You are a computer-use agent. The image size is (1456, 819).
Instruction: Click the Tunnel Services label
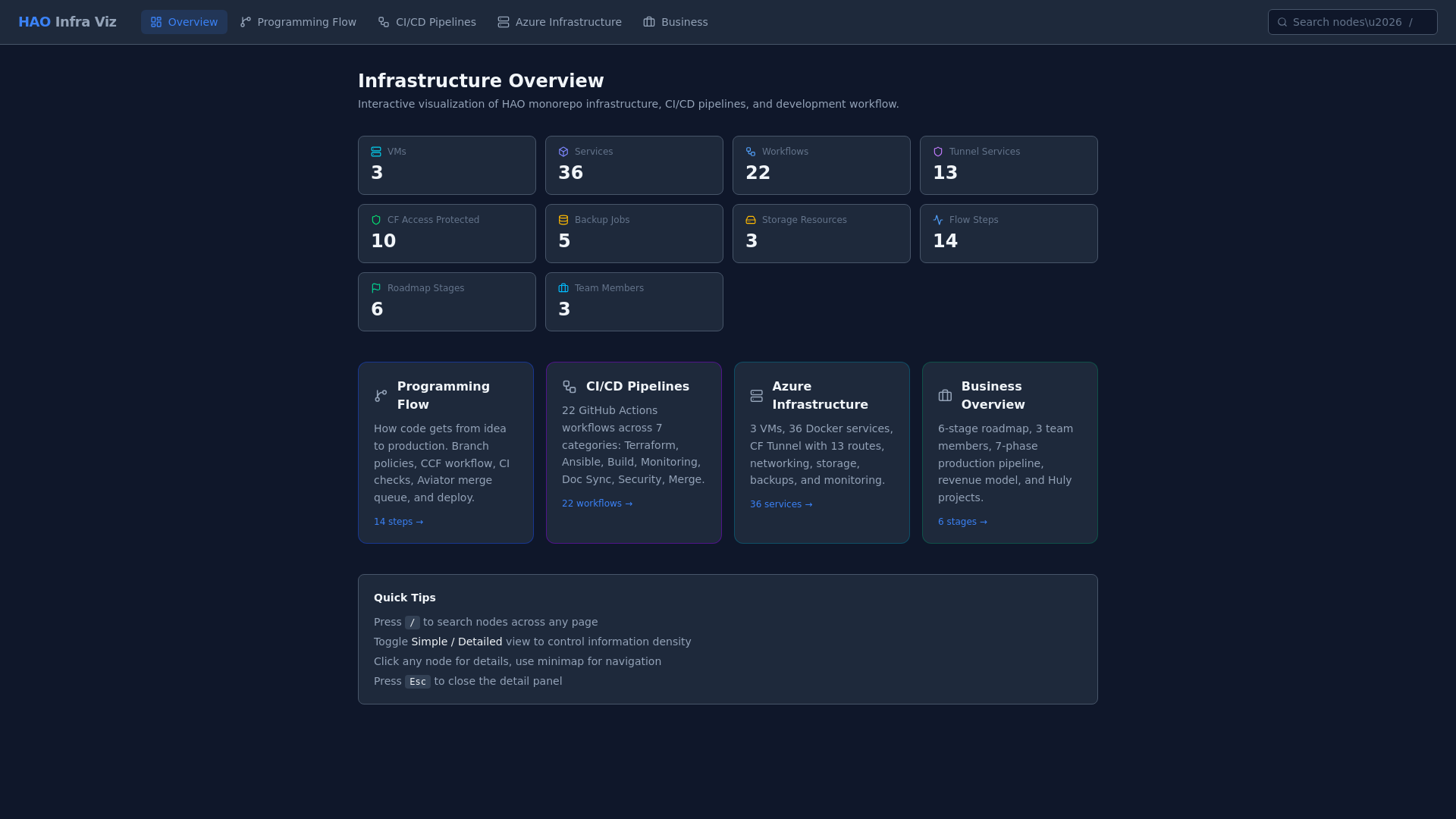(x=984, y=152)
